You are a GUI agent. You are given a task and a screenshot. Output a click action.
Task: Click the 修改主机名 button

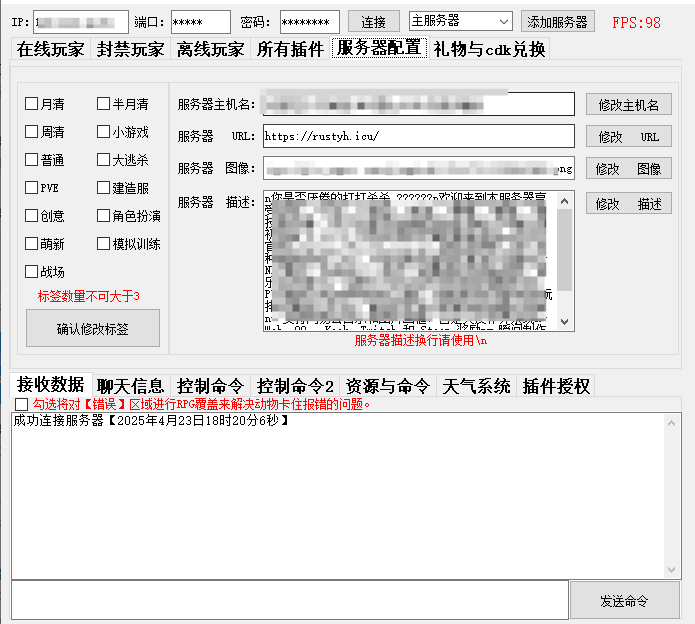pos(629,105)
